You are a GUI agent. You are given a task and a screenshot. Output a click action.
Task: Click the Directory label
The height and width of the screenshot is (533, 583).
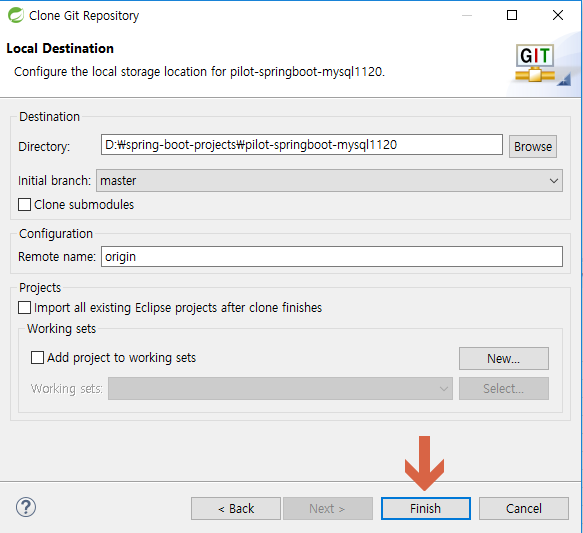[44, 146]
